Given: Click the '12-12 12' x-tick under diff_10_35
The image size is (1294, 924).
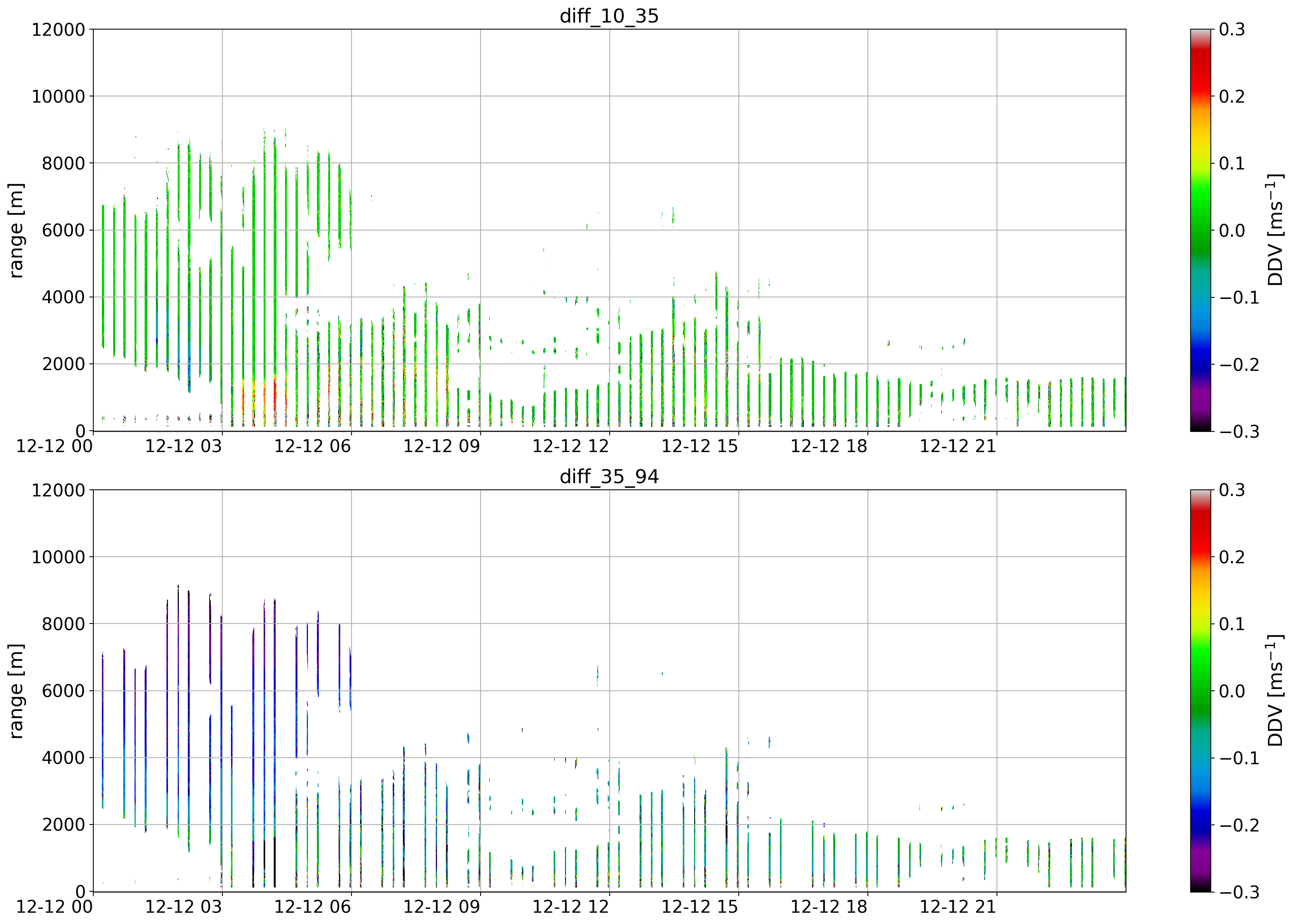Looking at the screenshot, I should (x=571, y=447).
